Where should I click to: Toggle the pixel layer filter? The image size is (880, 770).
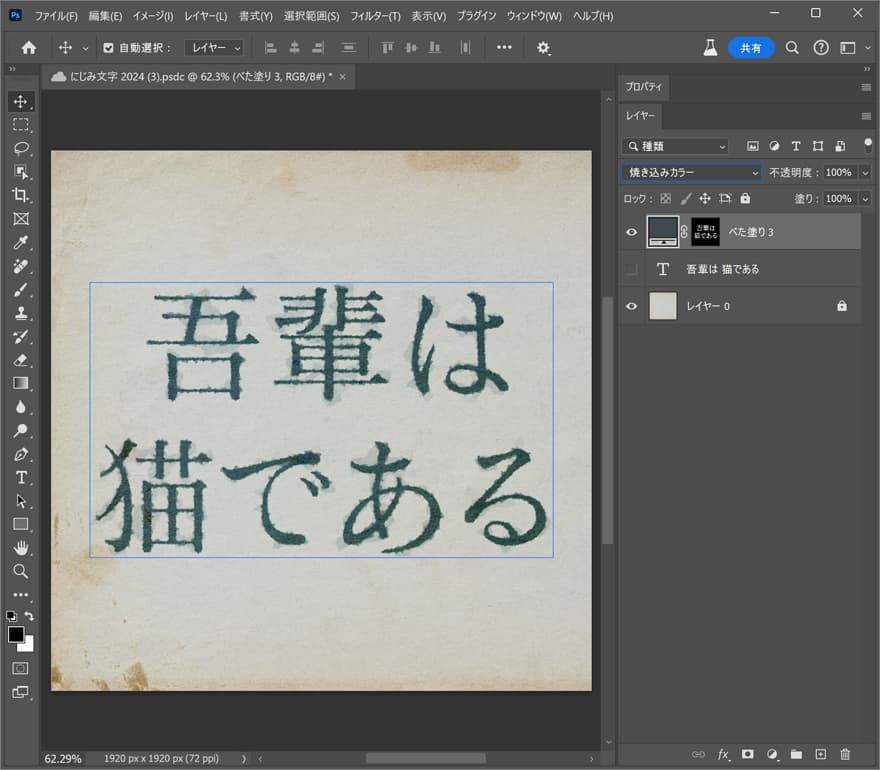click(753, 146)
